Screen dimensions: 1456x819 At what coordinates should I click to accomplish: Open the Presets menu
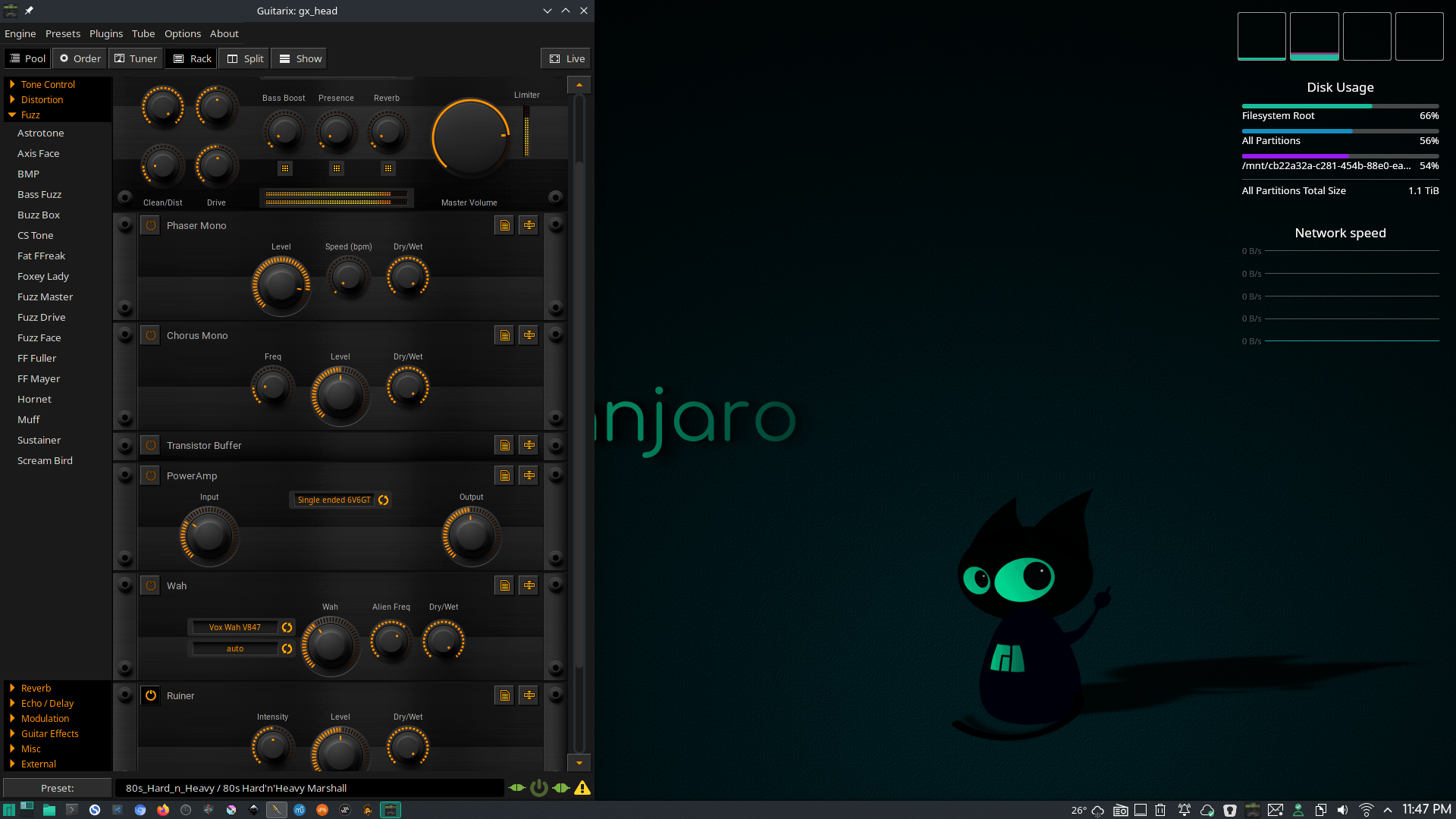pos(62,33)
